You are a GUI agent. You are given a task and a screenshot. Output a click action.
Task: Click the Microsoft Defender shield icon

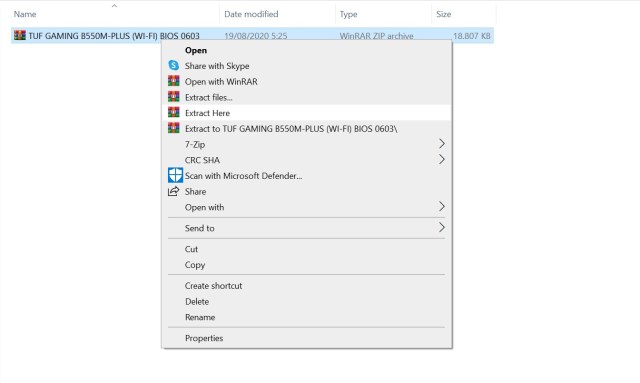click(x=175, y=175)
